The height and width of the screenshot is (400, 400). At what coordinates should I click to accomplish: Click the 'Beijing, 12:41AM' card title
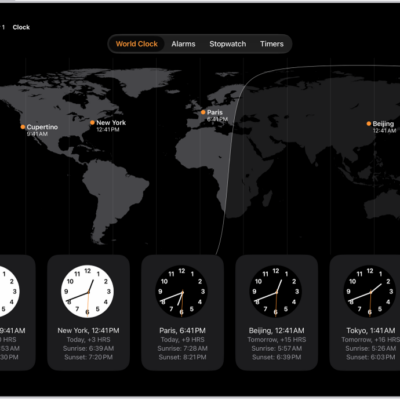276,331
